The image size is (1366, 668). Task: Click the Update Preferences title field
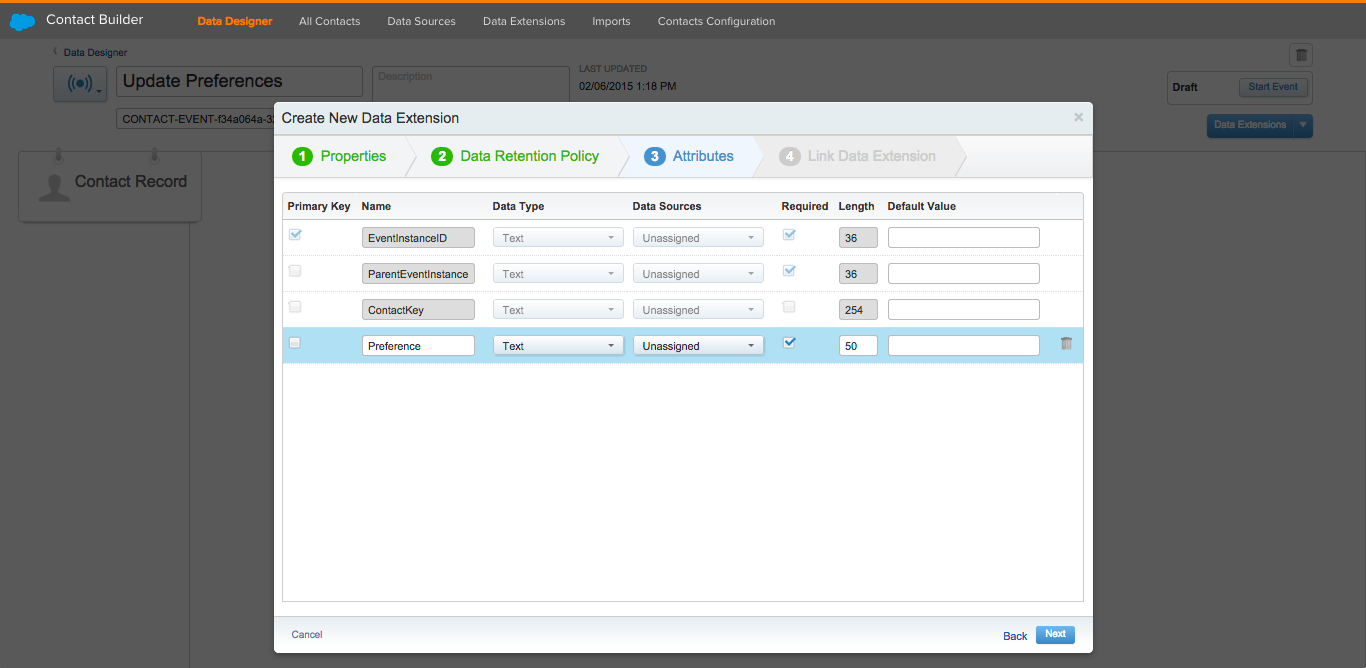coord(239,81)
